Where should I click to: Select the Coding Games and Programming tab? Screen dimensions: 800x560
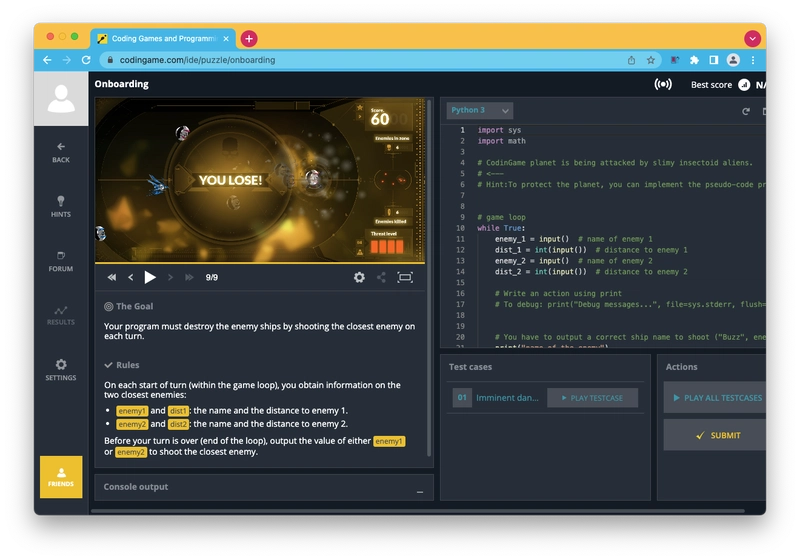[x=163, y=39]
